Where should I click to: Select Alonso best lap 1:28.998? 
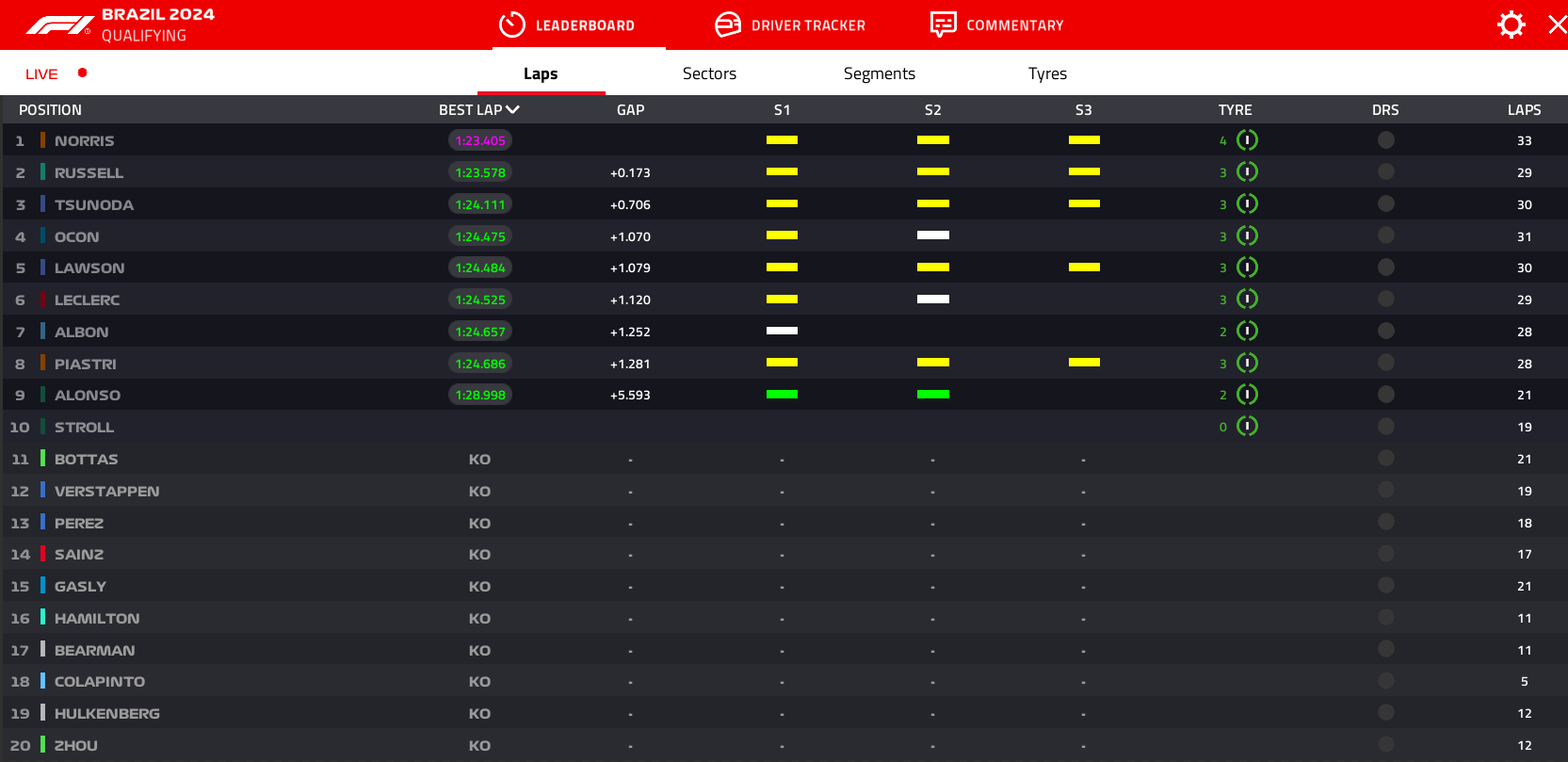[x=480, y=395]
